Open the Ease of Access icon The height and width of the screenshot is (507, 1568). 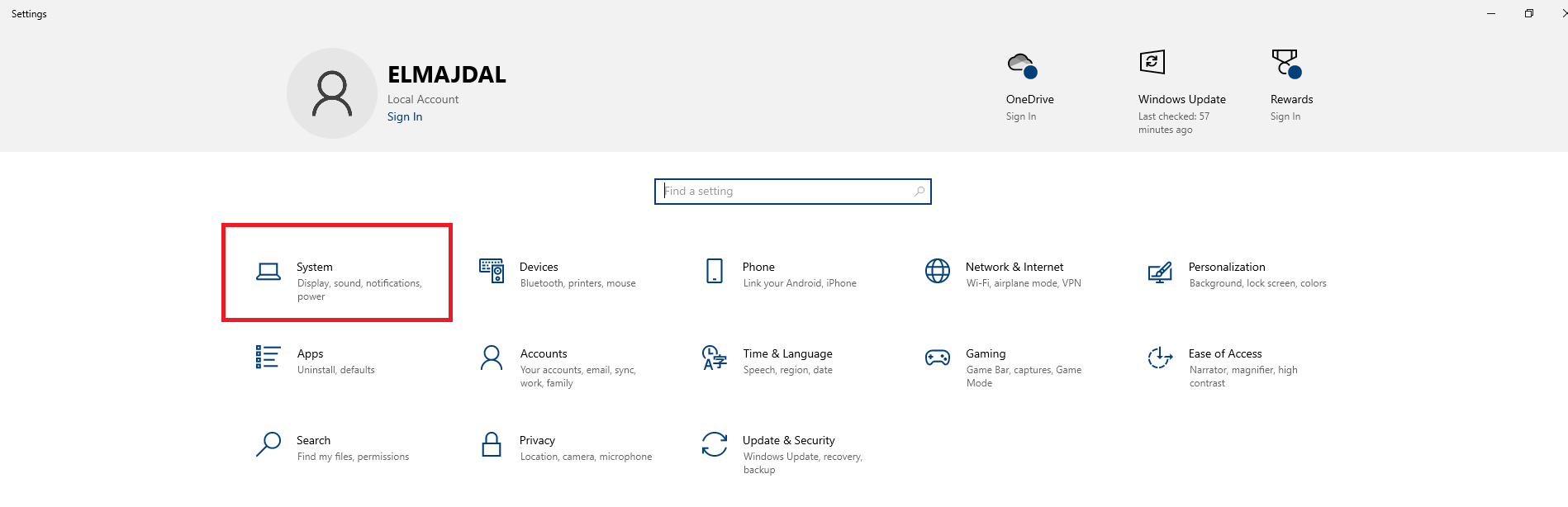pos(1160,358)
